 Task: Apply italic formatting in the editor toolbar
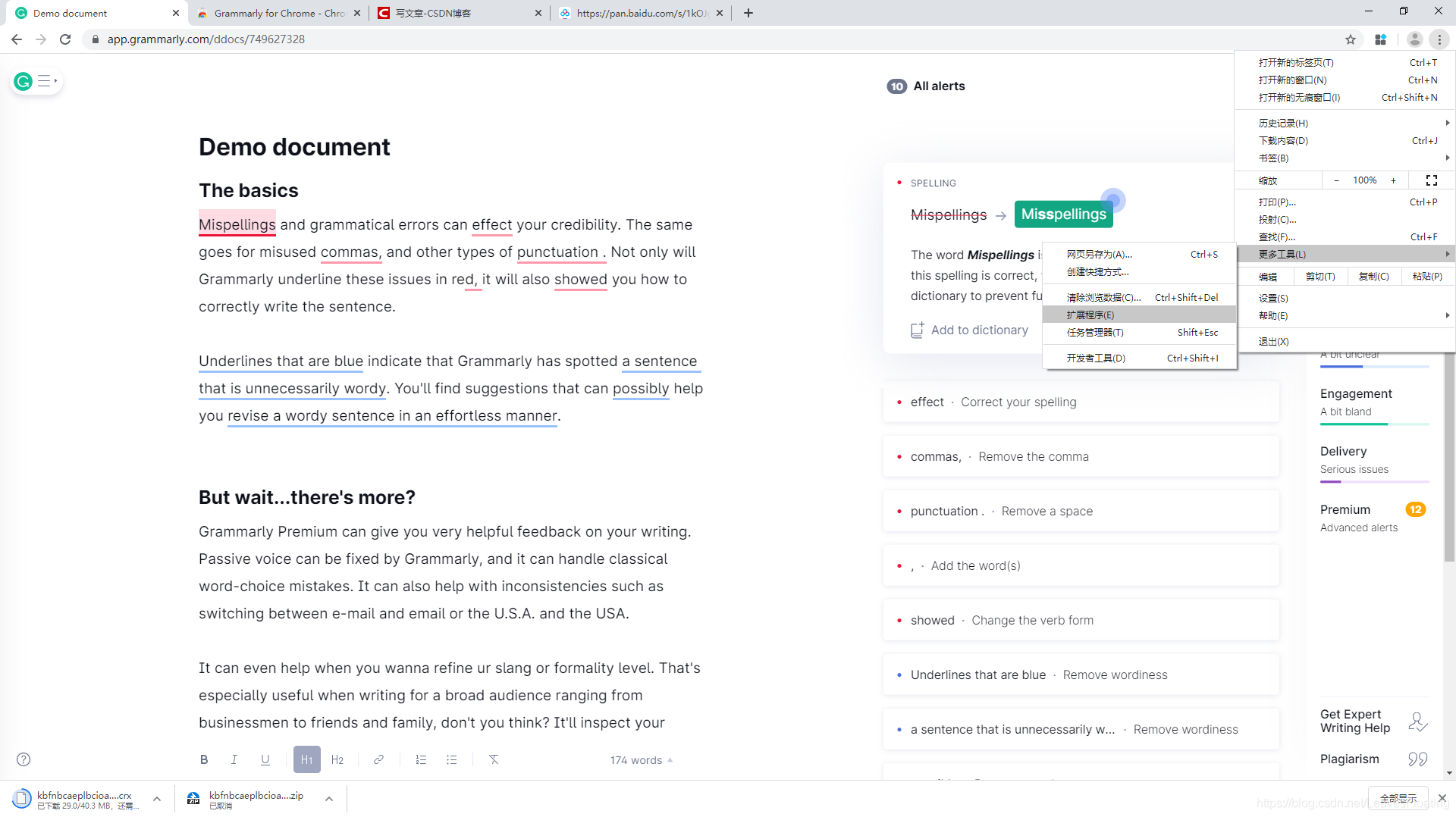[234, 759]
